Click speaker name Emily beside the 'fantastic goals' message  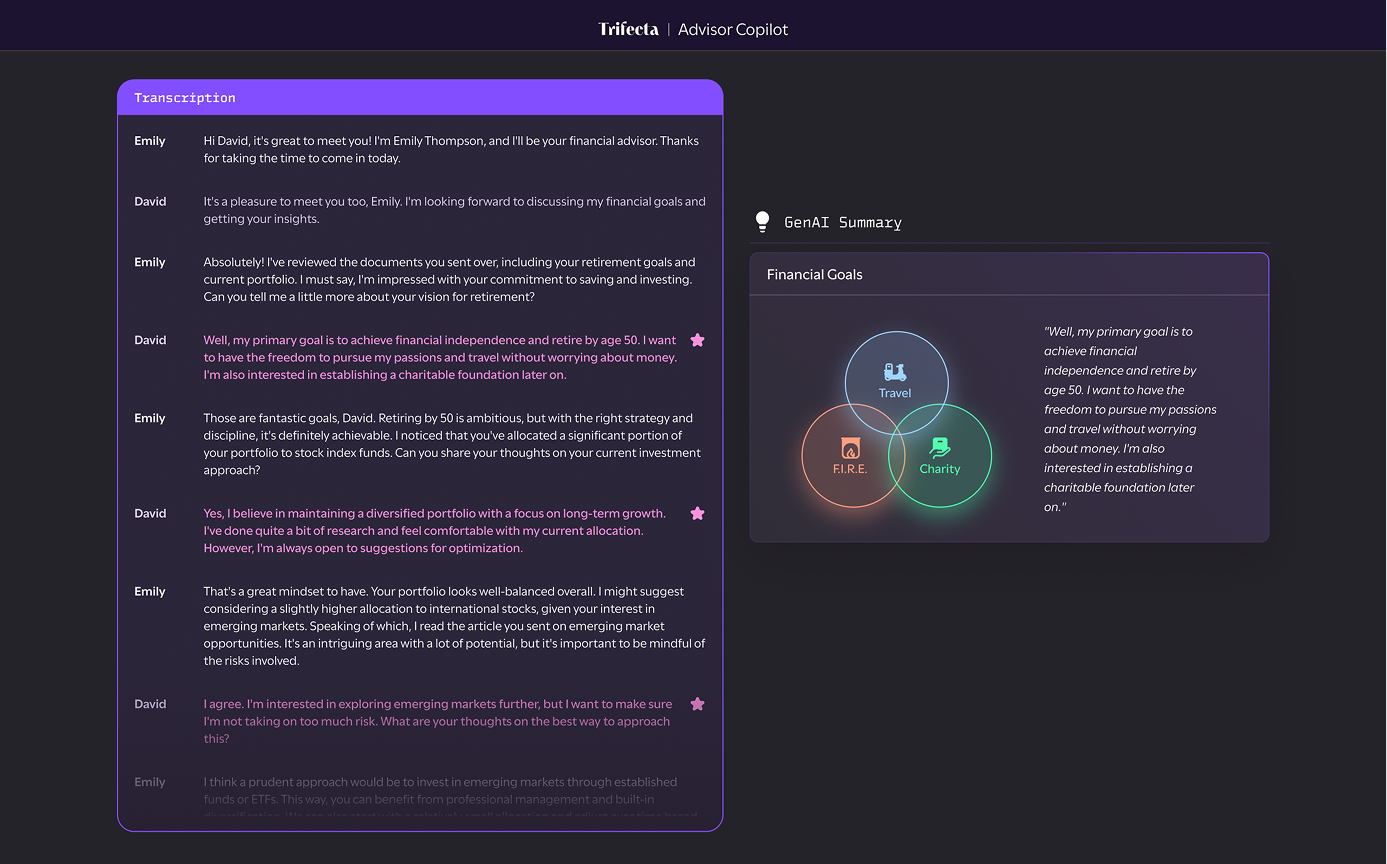click(150, 418)
